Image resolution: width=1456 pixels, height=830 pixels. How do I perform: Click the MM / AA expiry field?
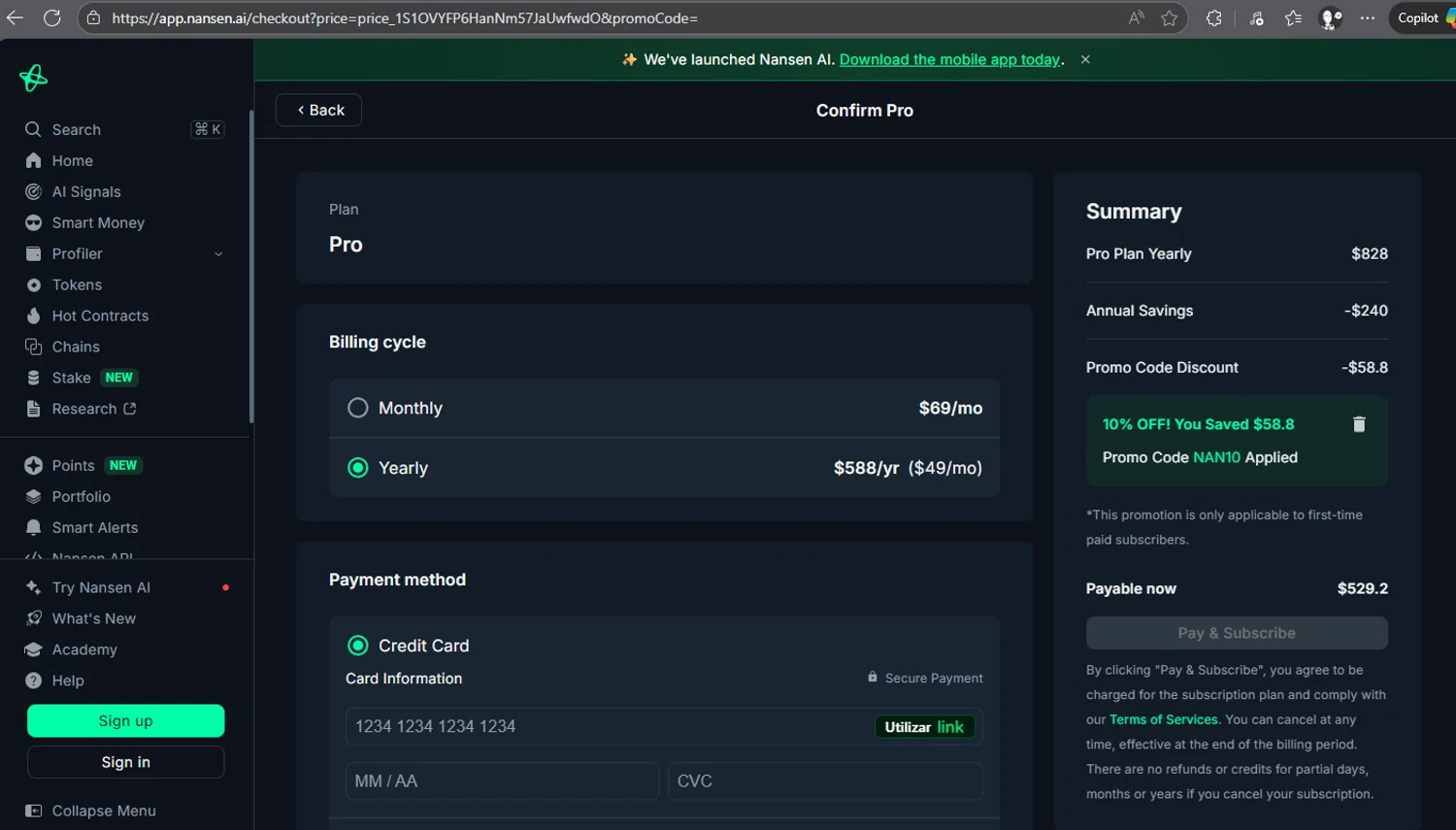[x=502, y=780]
